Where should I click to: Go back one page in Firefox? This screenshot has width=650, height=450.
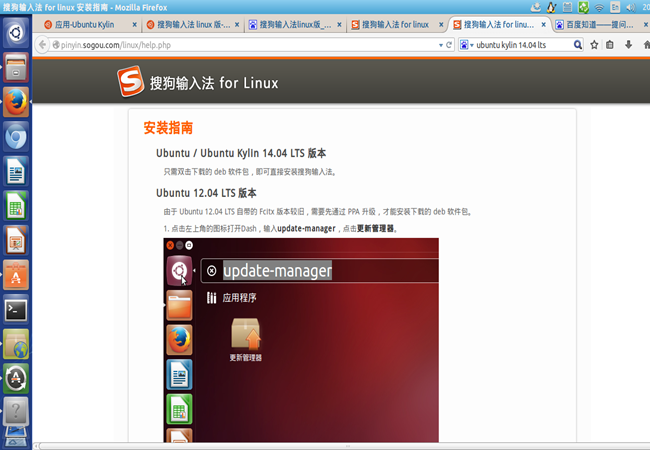coord(42,45)
